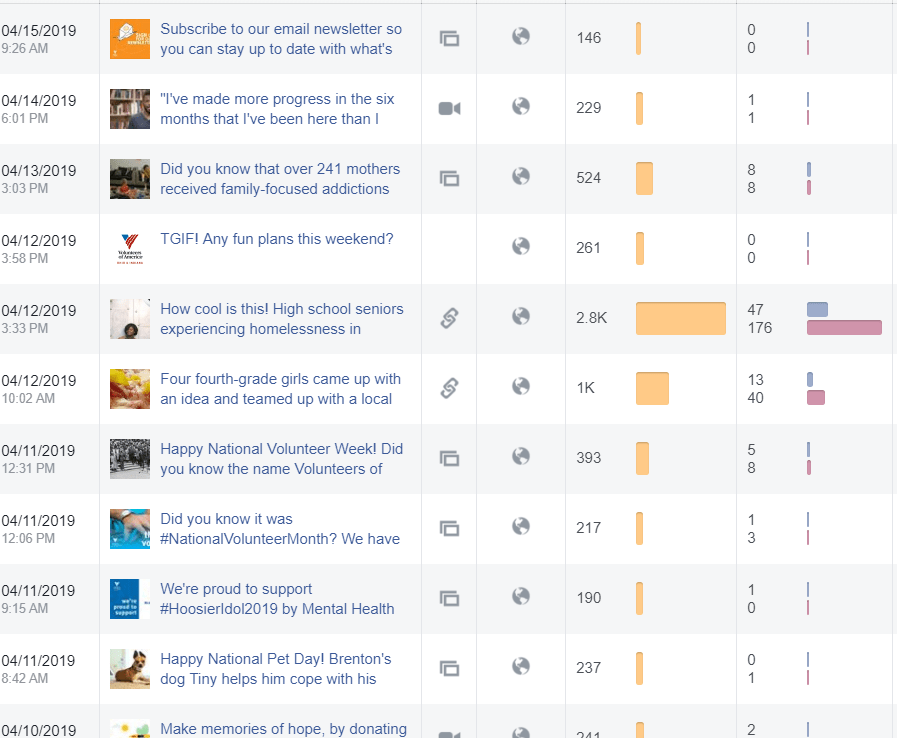Click the link icon on the High school seniors post

coord(449,318)
